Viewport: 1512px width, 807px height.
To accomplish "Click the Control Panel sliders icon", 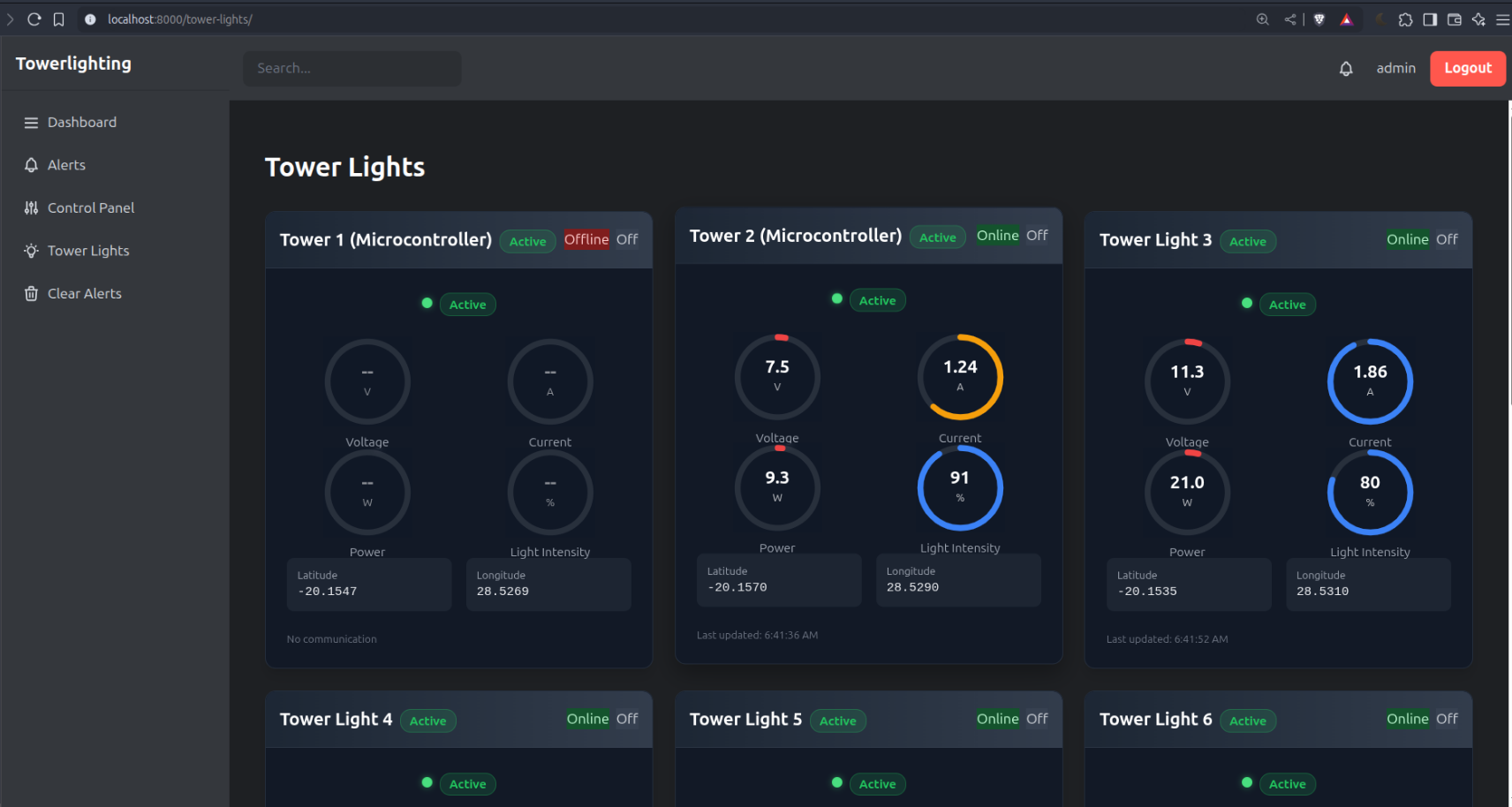I will pos(31,208).
